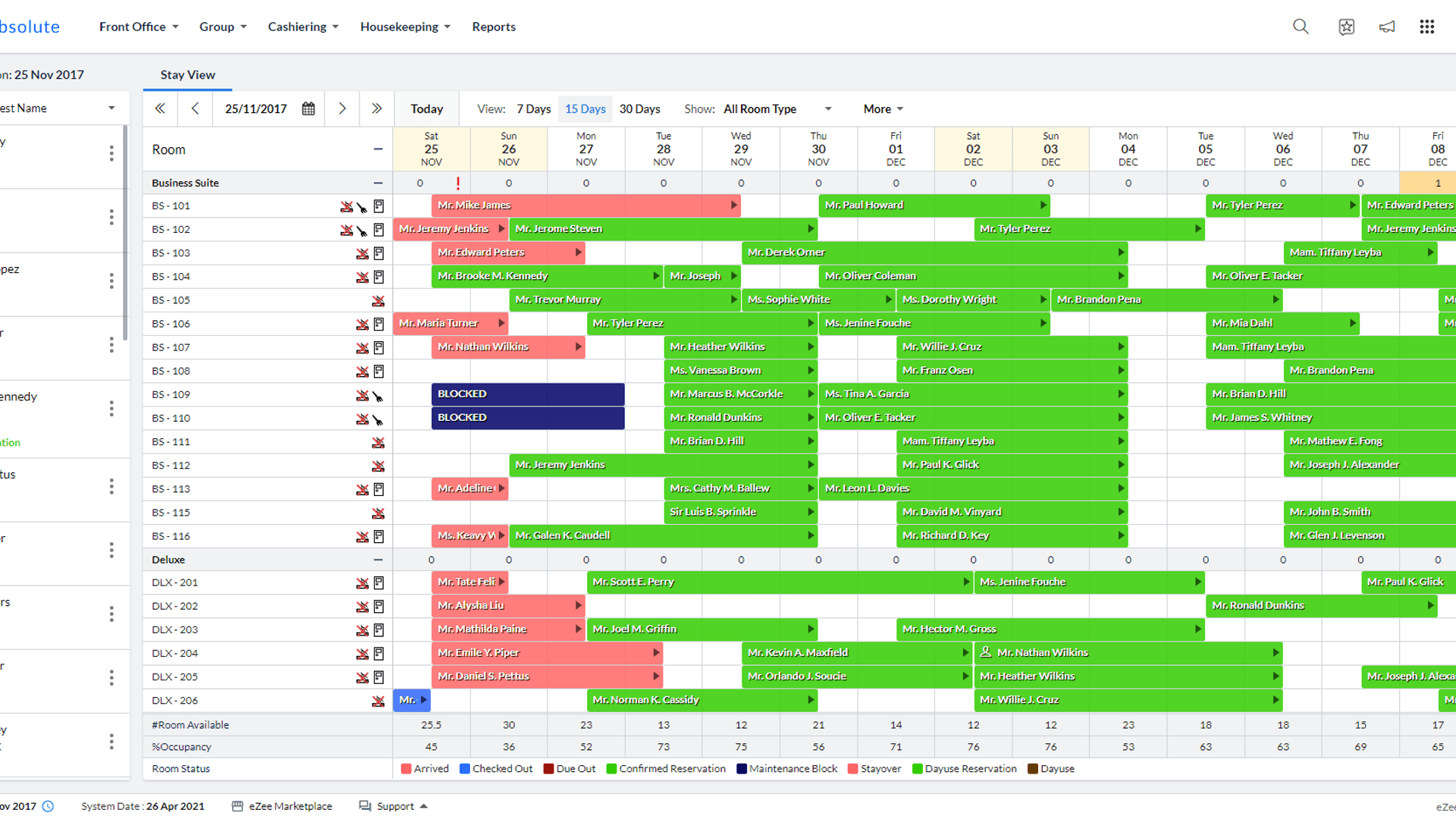Open the Reports menu
The width and height of the screenshot is (1456, 819).
click(x=494, y=27)
